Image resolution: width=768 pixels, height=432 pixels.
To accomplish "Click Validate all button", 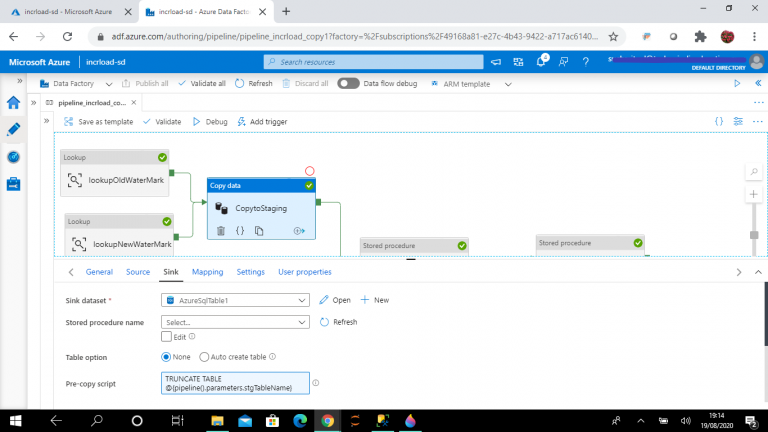I will point(202,83).
